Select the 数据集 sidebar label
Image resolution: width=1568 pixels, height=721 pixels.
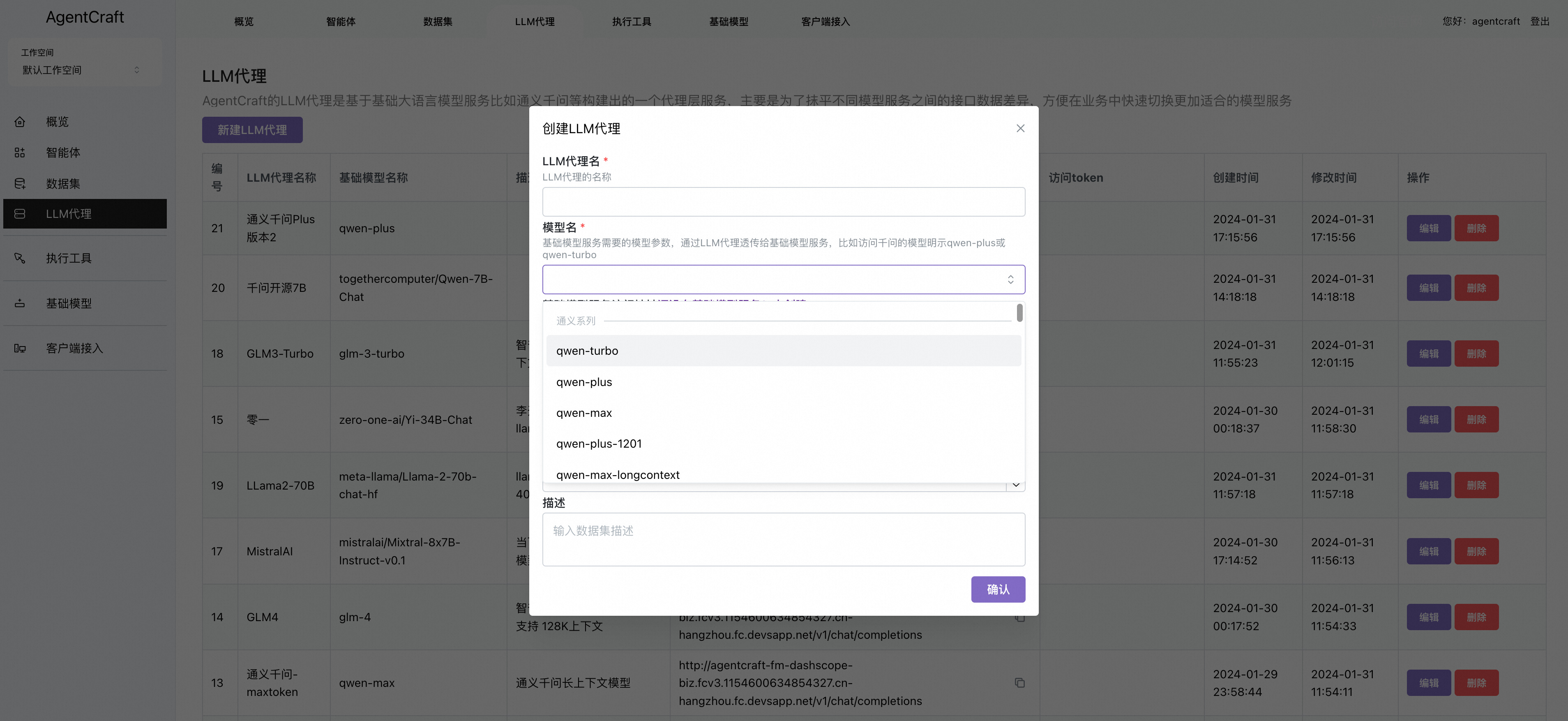pos(63,183)
